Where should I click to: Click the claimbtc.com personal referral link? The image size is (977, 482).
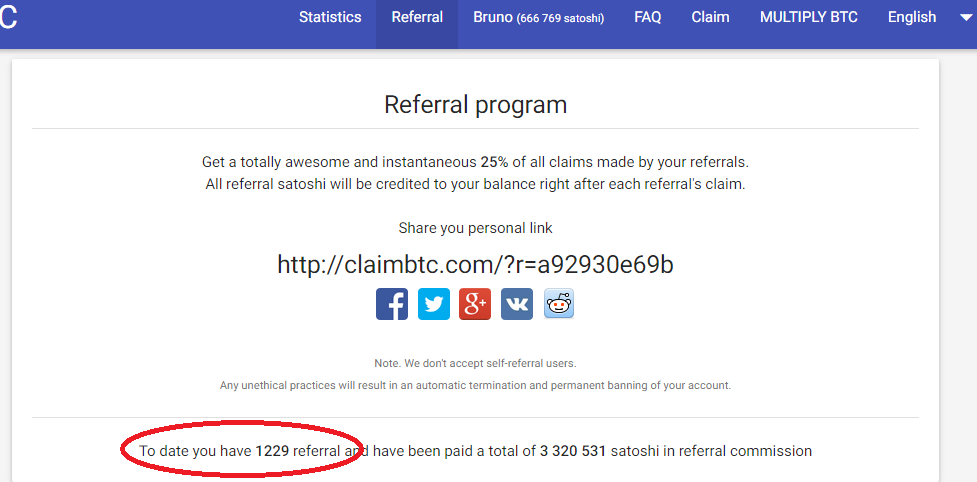click(475, 264)
